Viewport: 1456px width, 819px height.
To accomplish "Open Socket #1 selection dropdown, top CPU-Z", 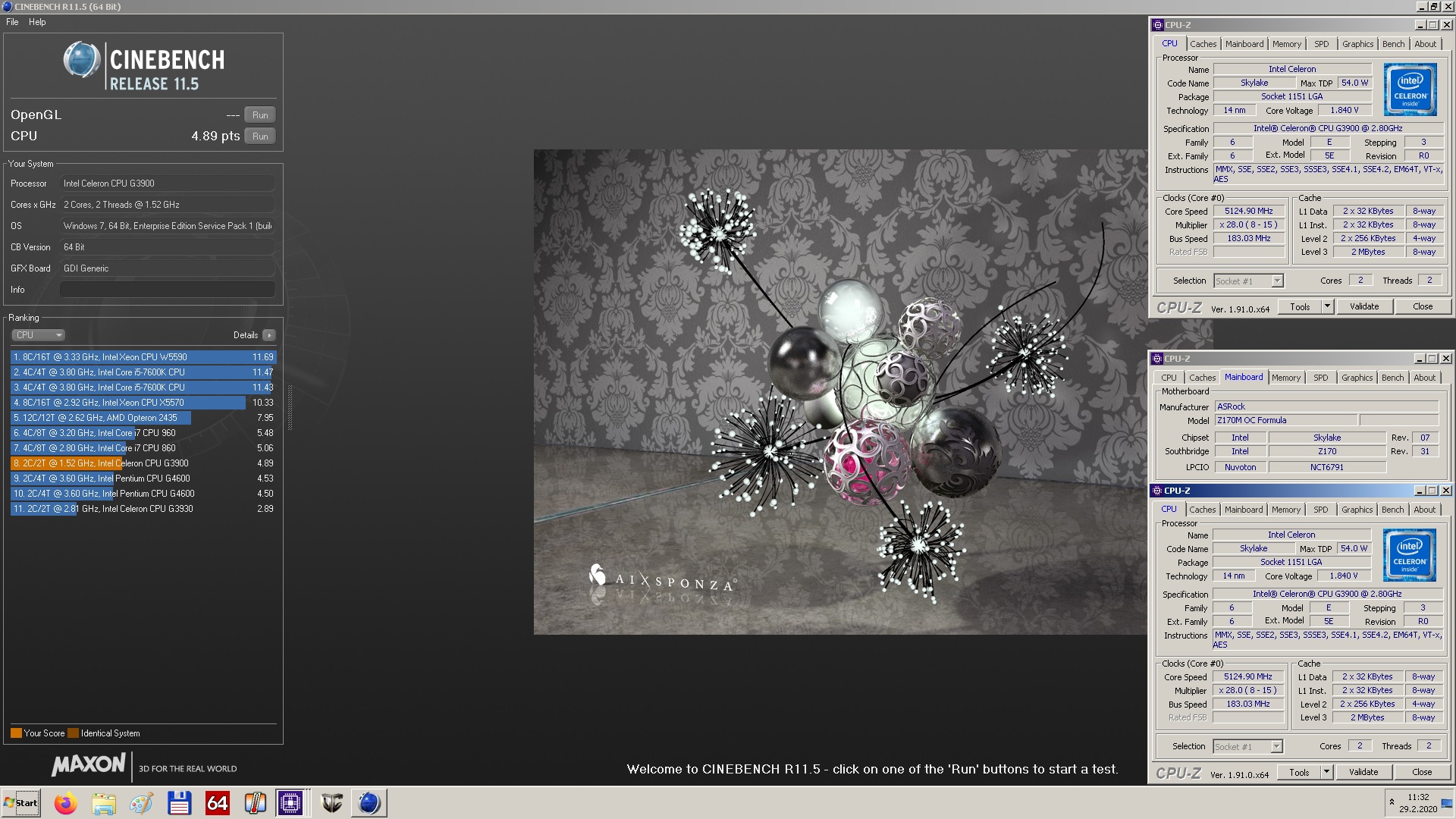I will 1248,281.
